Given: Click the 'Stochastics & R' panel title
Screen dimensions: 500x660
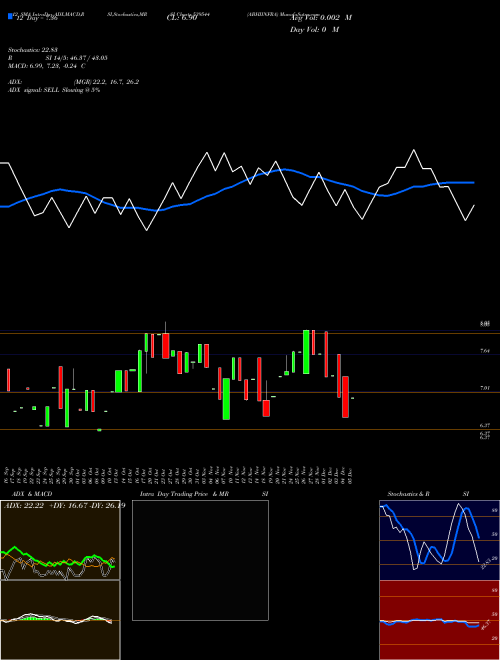Looking at the screenshot, I should (409, 494).
